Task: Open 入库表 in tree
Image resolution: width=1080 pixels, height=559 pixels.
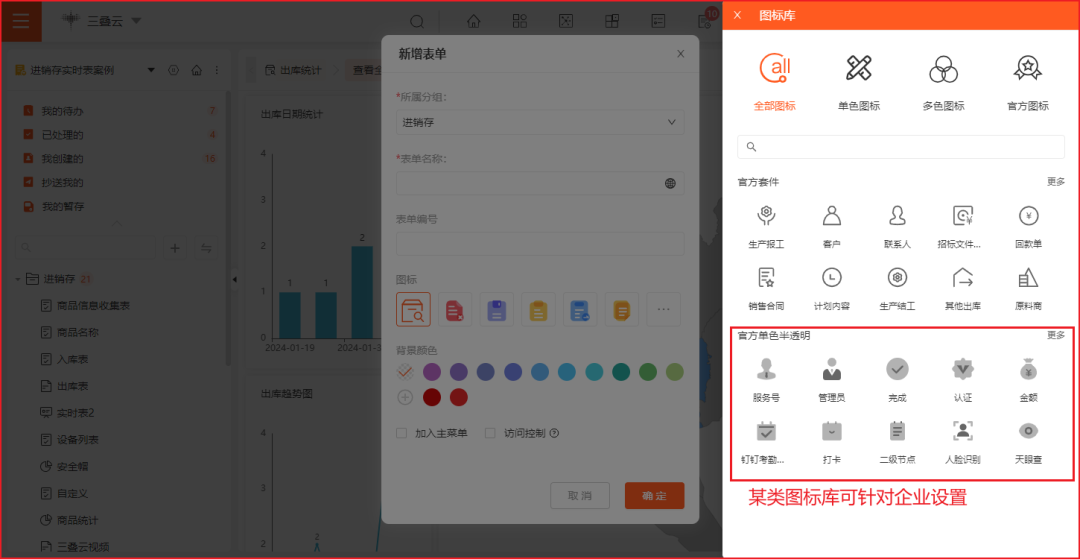Action: pyautogui.click(x=73, y=359)
